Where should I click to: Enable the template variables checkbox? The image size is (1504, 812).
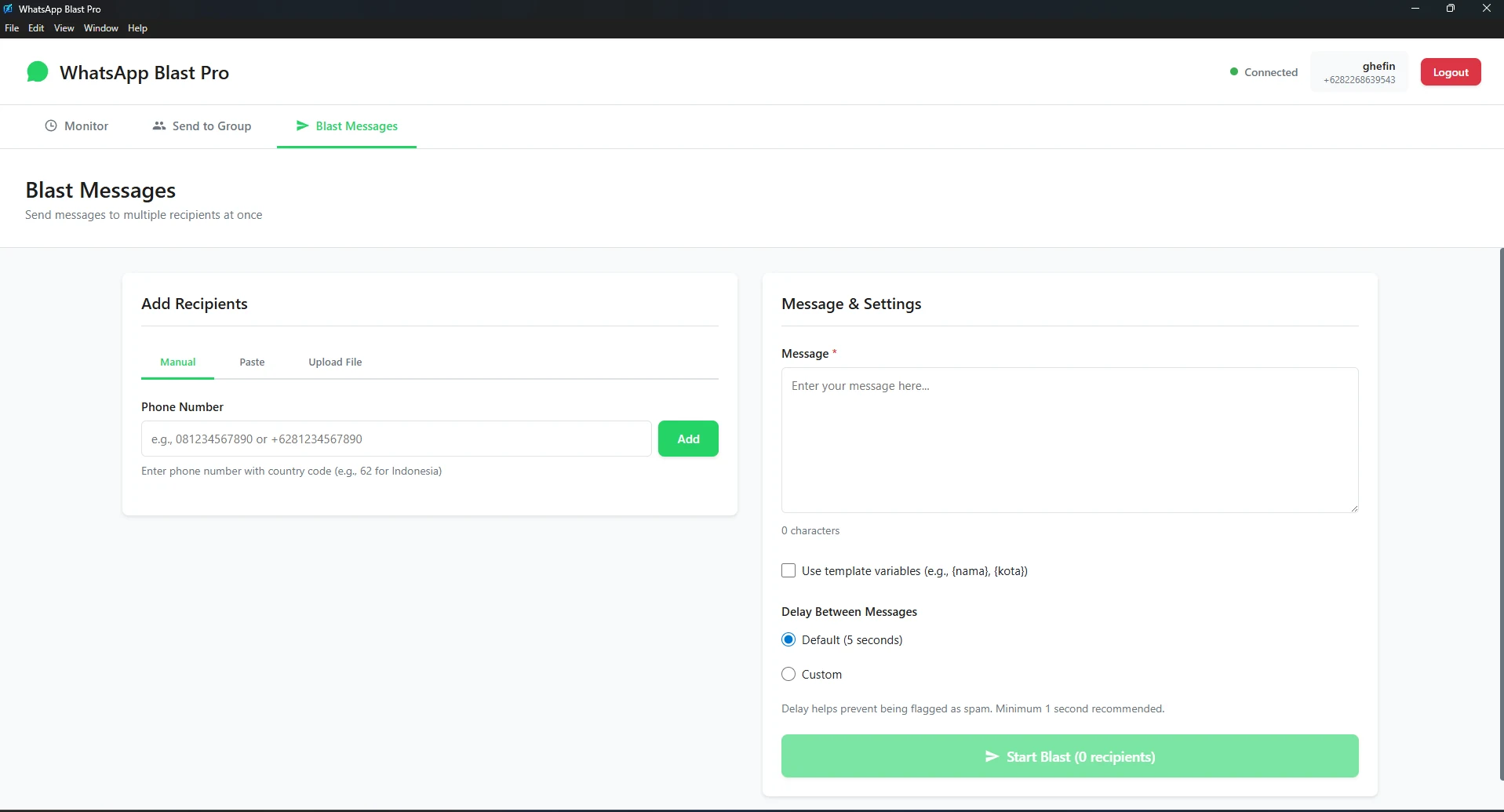point(788,570)
